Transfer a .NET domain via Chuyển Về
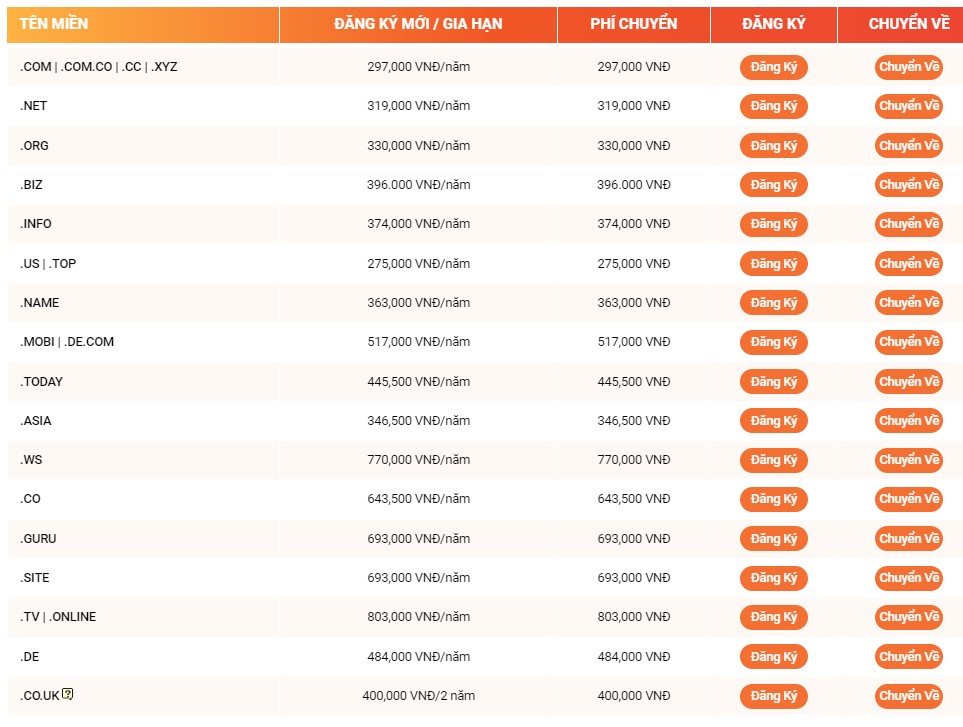Viewport: 963px width, 727px height. [908, 106]
